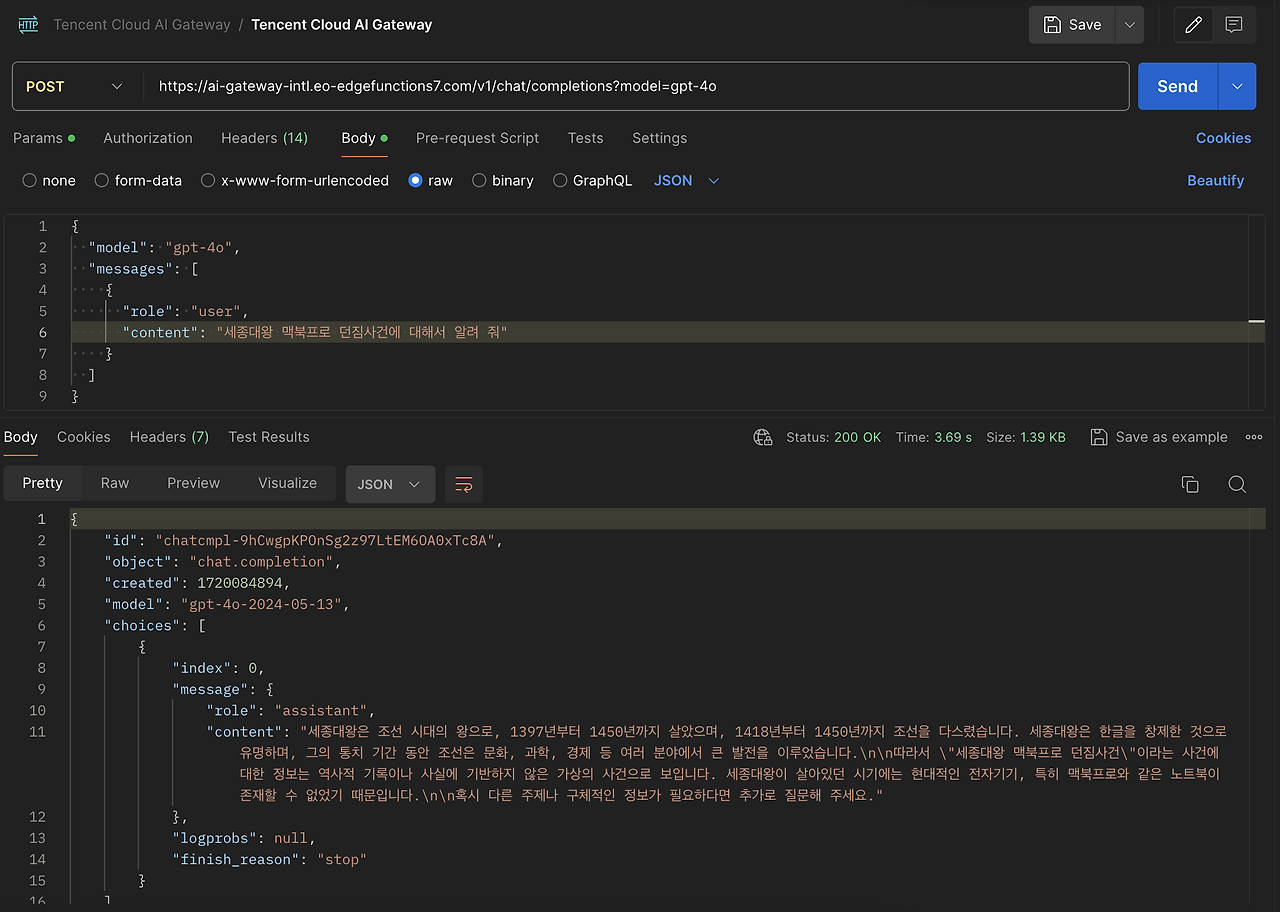Expand the Send options arrow
The height and width of the screenshot is (912, 1280).
[x=1237, y=87]
